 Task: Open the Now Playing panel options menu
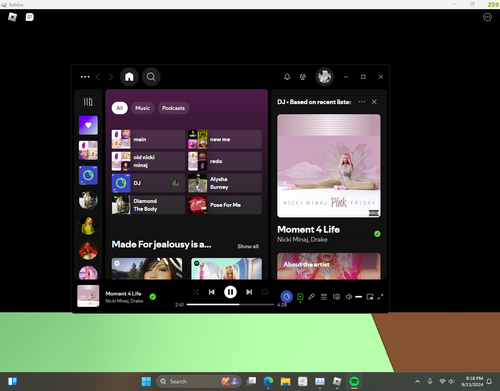[x=362, y=102]
